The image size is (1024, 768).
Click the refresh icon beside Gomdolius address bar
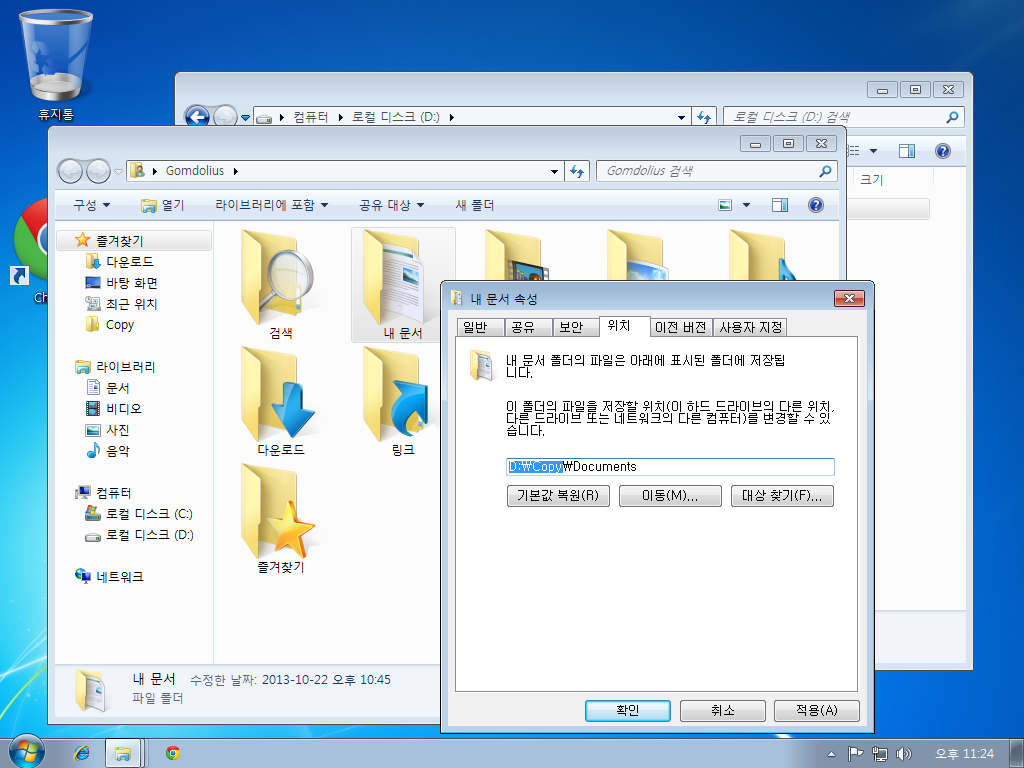point(577,171)
